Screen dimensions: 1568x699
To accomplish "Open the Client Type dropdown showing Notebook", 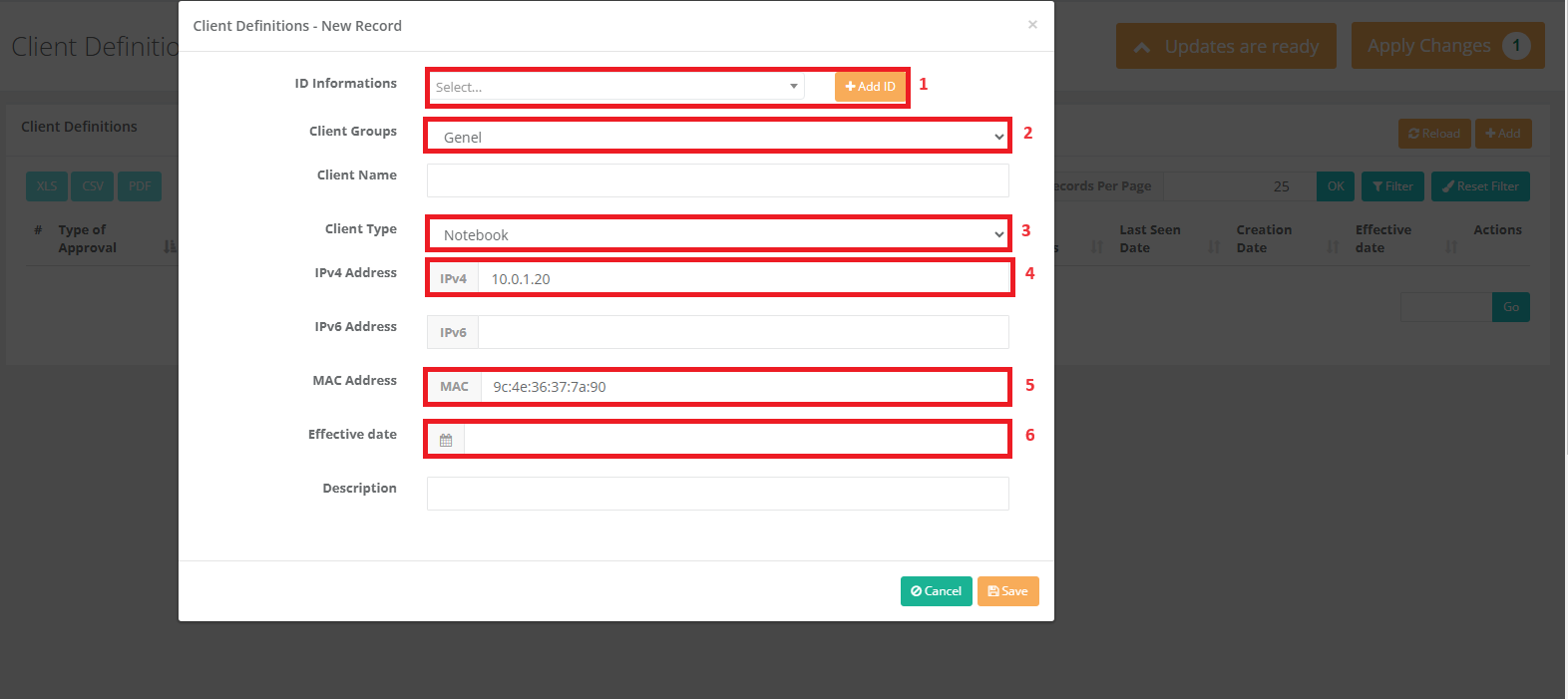I will pyautogui.click(x=717, y=234).
